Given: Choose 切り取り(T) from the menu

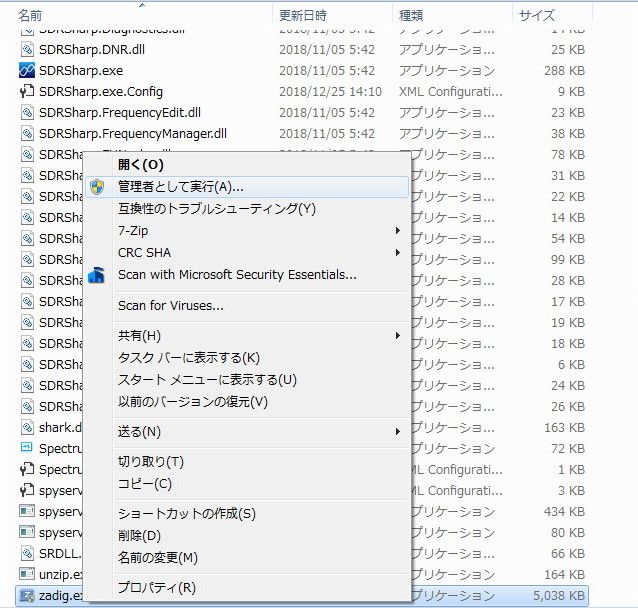Looking at the screenshot, I should click(x=247, y=462).
